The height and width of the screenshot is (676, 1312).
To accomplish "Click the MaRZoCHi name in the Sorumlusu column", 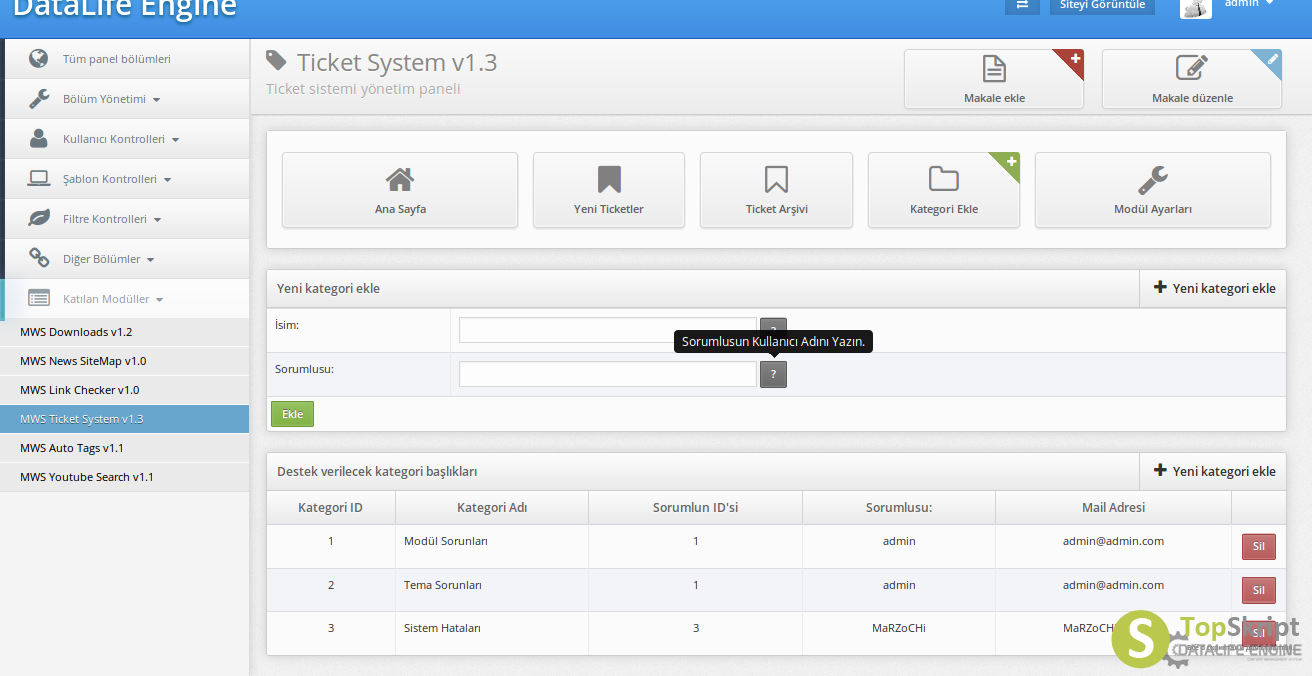I will coord(899,628).
